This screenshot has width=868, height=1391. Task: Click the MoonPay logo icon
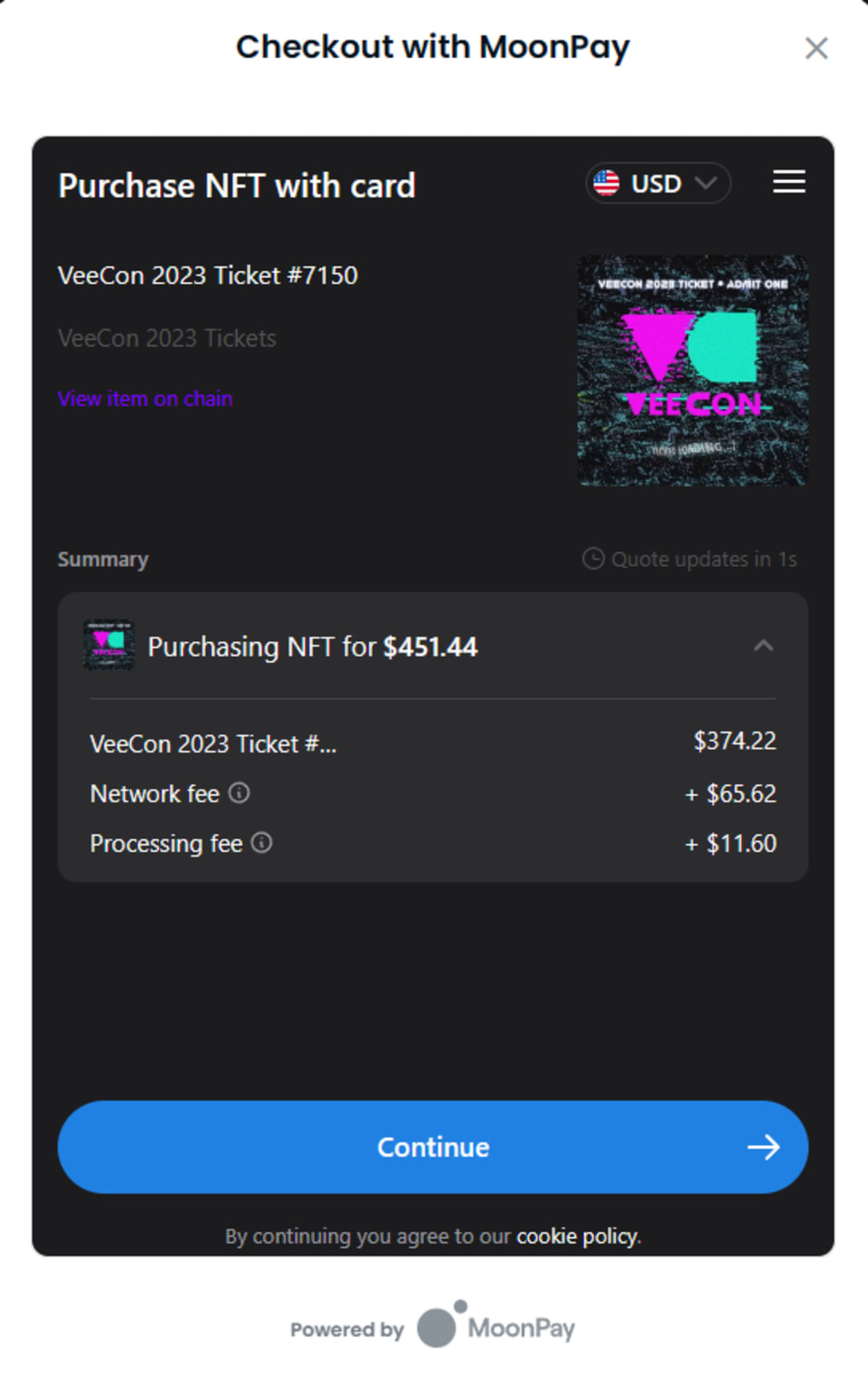(441, 1326)
